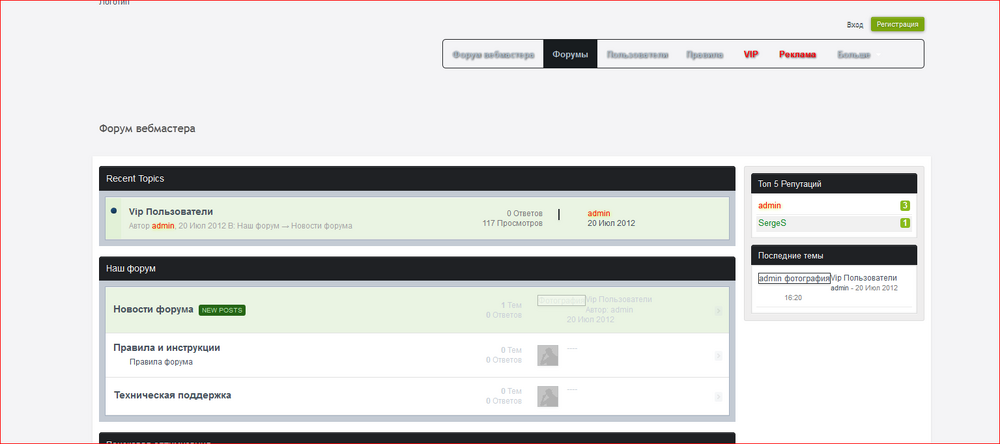Click admin фотография image in Последние темы

(x=794, y=278)
